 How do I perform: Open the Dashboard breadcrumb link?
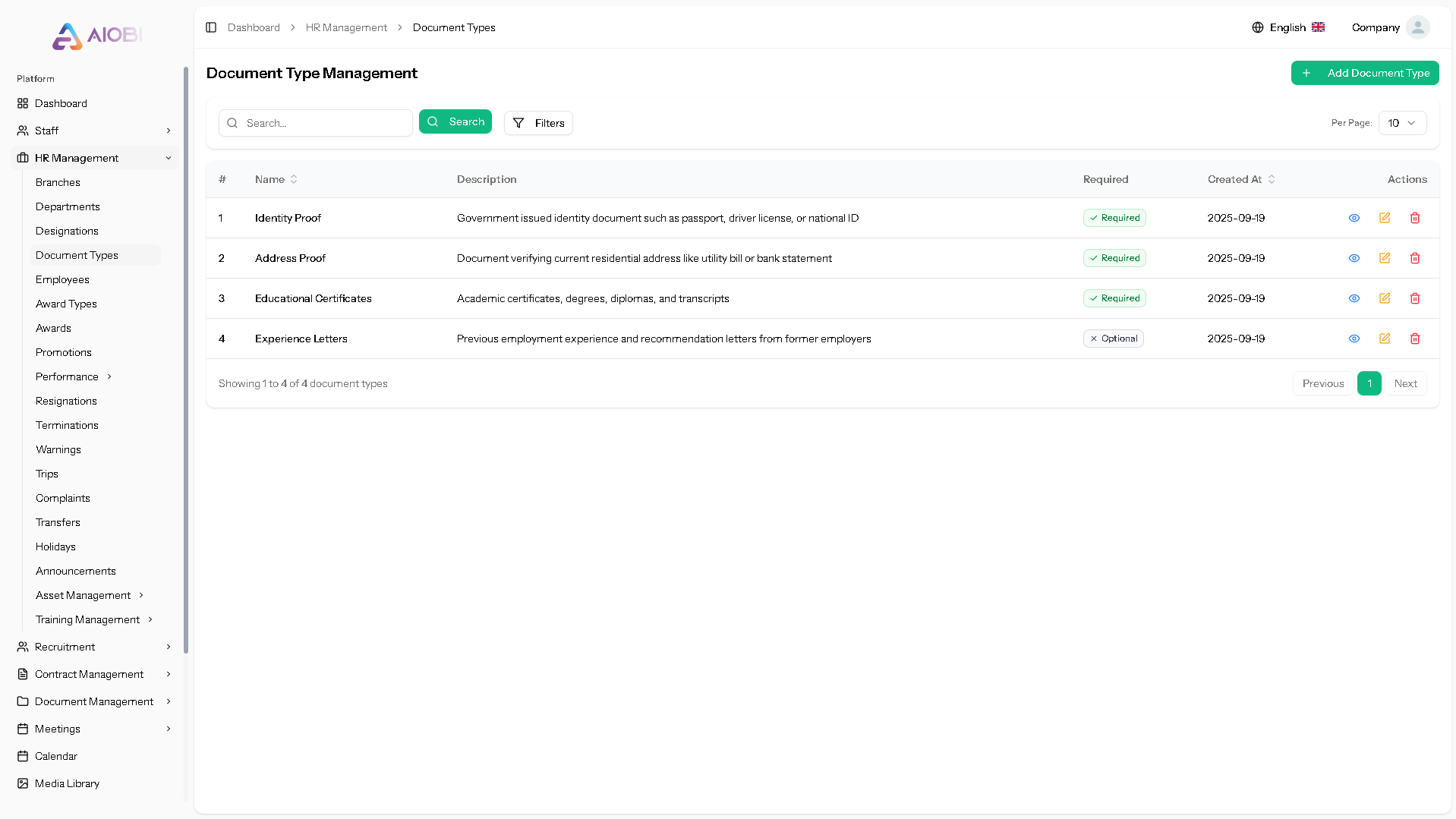(x=253, y=27)
